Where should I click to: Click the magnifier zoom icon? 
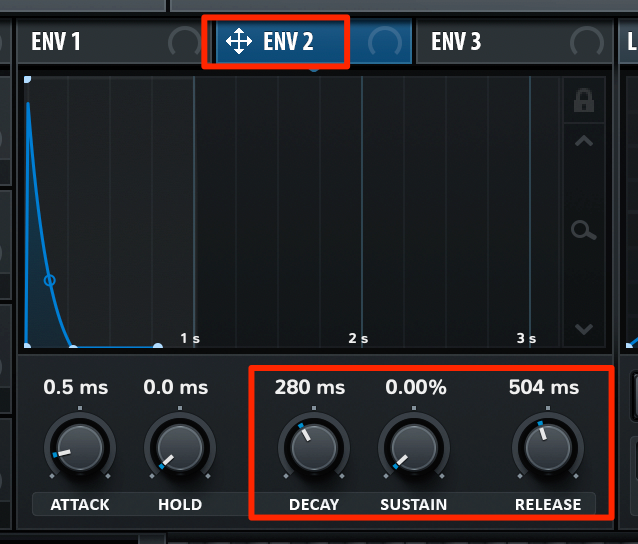pos(584,230)
